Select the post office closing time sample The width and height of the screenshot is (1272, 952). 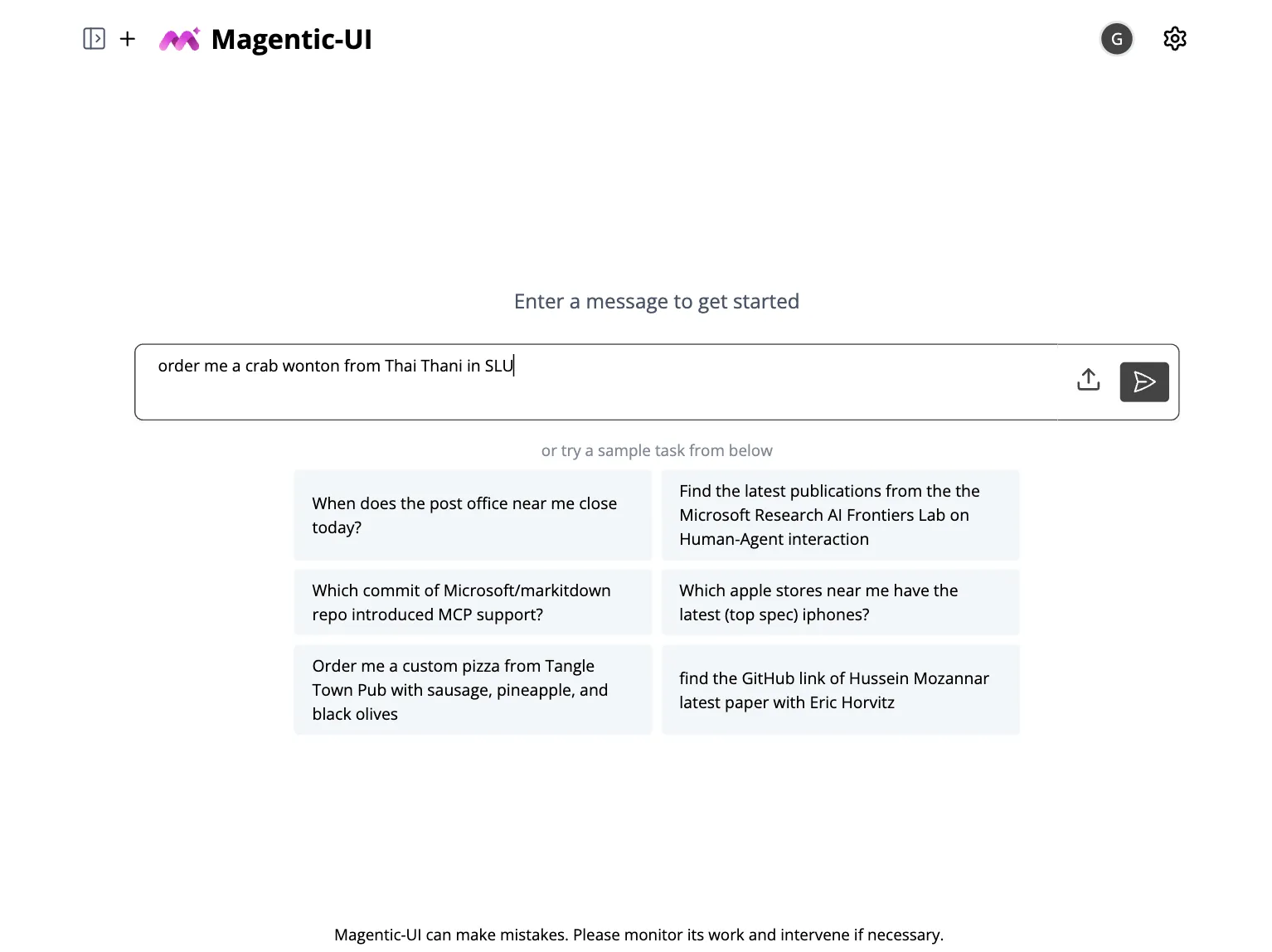point(473,515)
